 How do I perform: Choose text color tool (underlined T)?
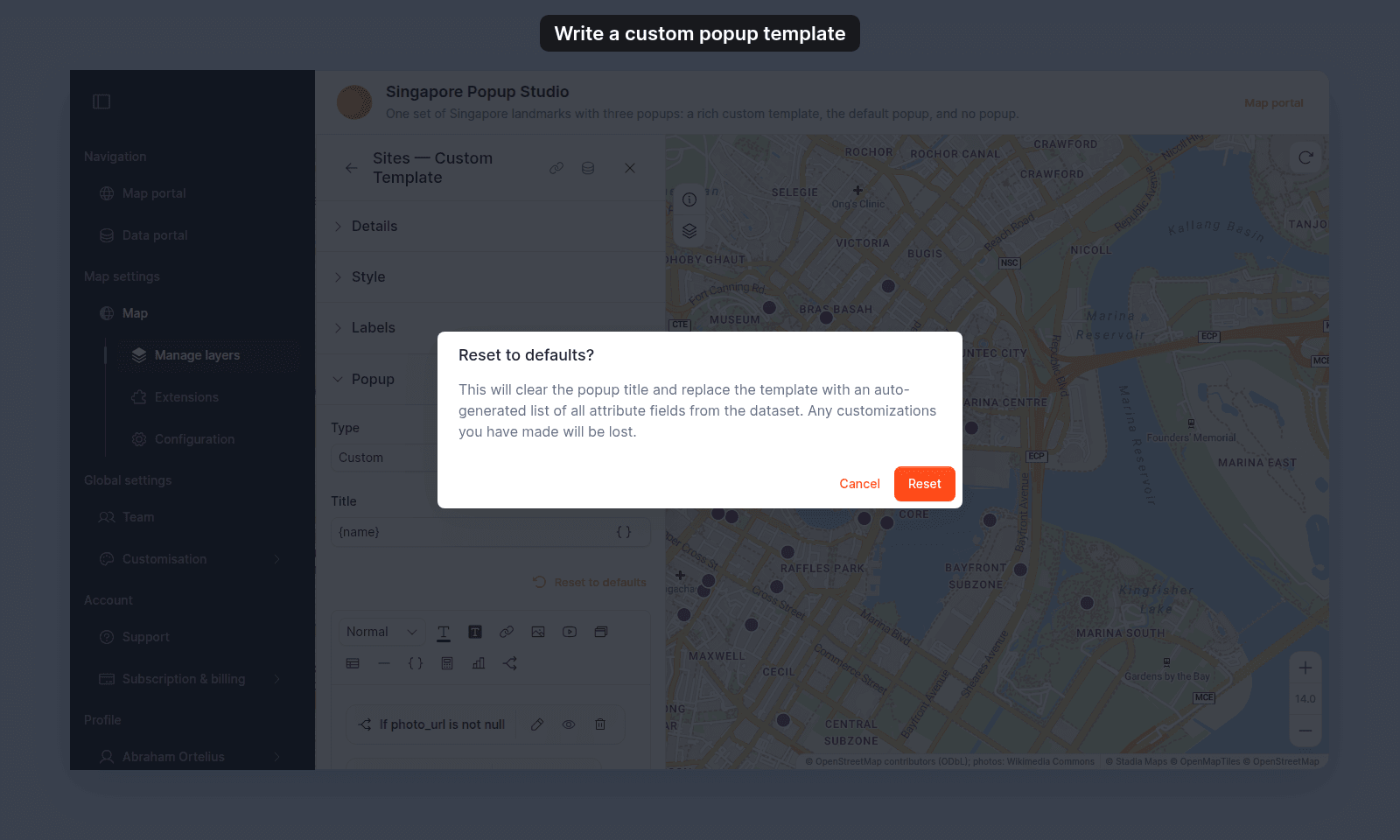444,632
